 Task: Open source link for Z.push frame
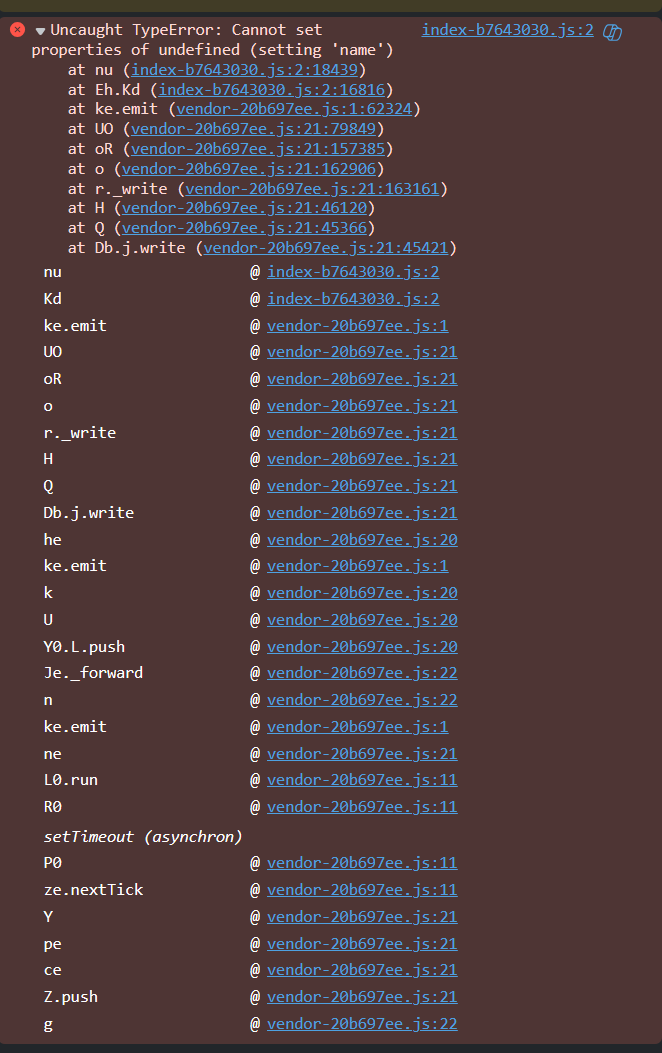tap(362, 997)
